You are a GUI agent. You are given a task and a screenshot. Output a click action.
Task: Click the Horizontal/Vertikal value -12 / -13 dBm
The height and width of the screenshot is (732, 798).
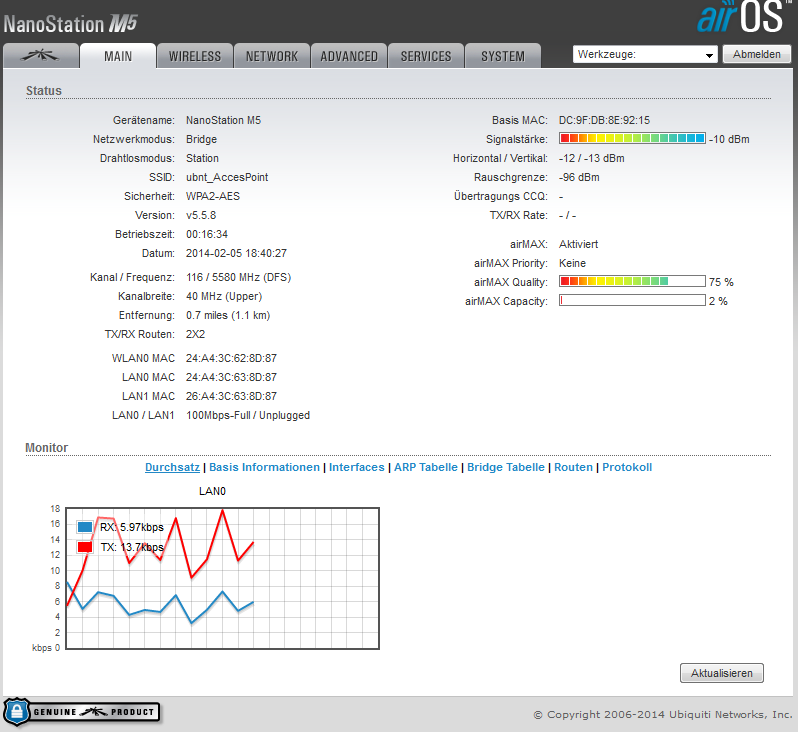pos(591,158)
